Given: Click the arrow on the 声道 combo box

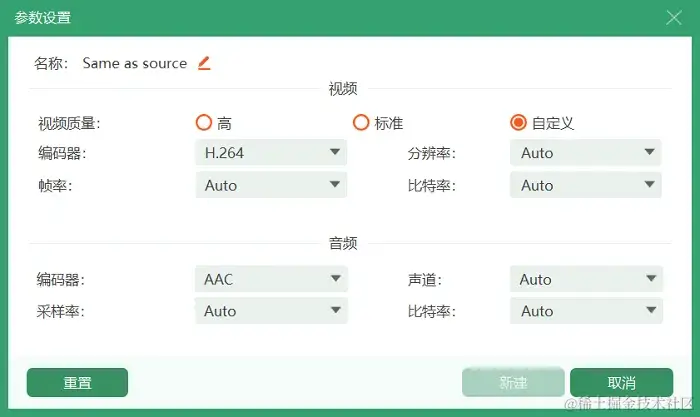Looking at the screenshot, I should 651,279.
